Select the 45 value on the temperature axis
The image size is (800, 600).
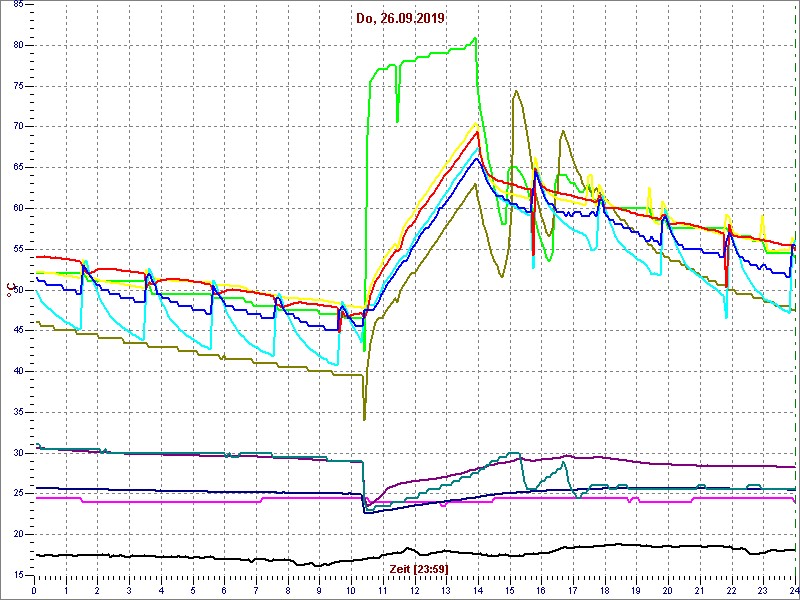coord(17,331)
